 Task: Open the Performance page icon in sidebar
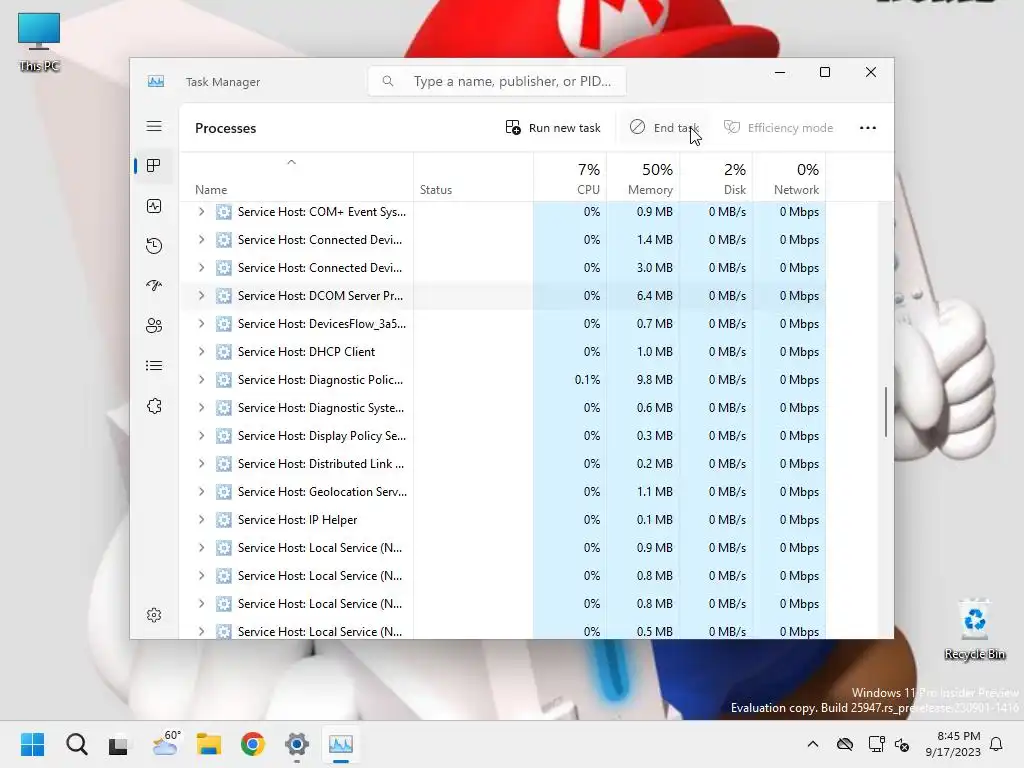(x=154, y=206)
